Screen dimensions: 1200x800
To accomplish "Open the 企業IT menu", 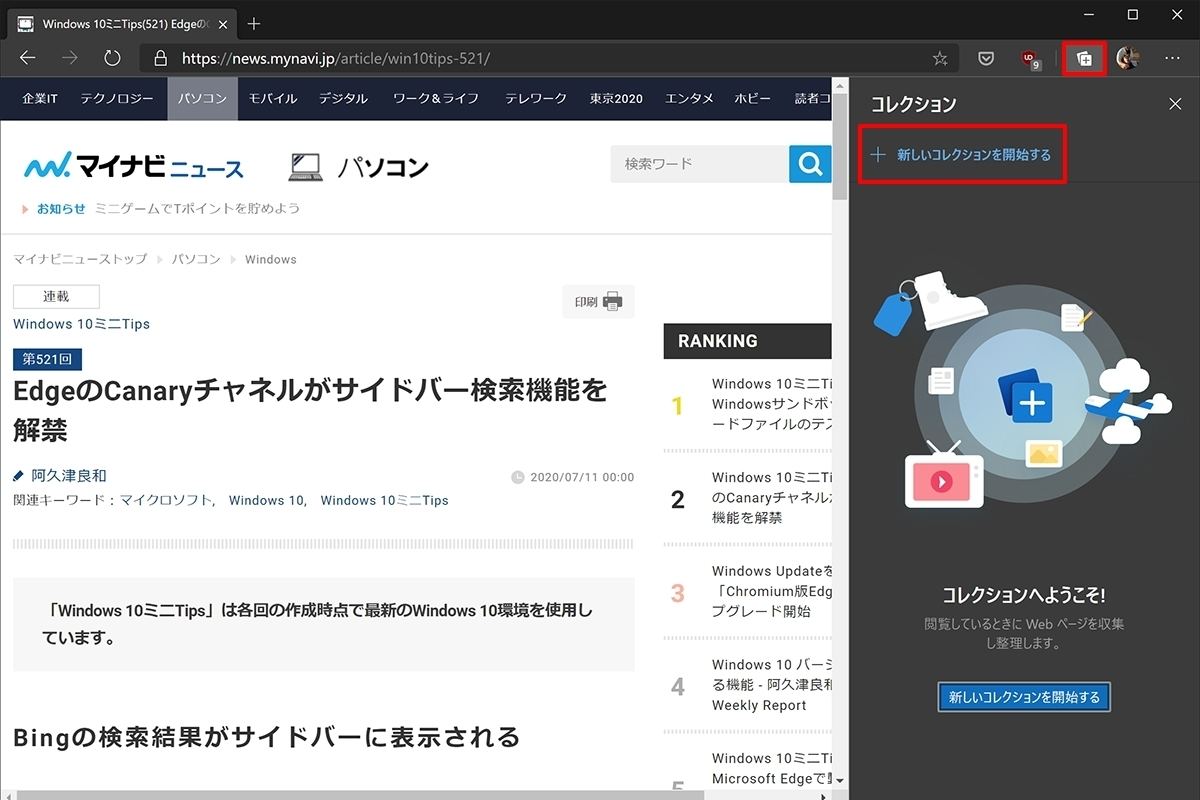I will (40, 98).
